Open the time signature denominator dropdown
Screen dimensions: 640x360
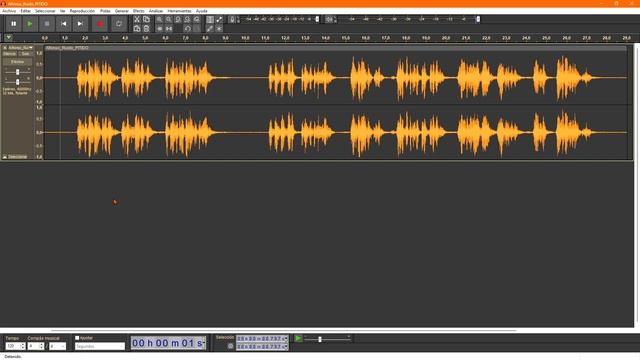coord(57,346)
